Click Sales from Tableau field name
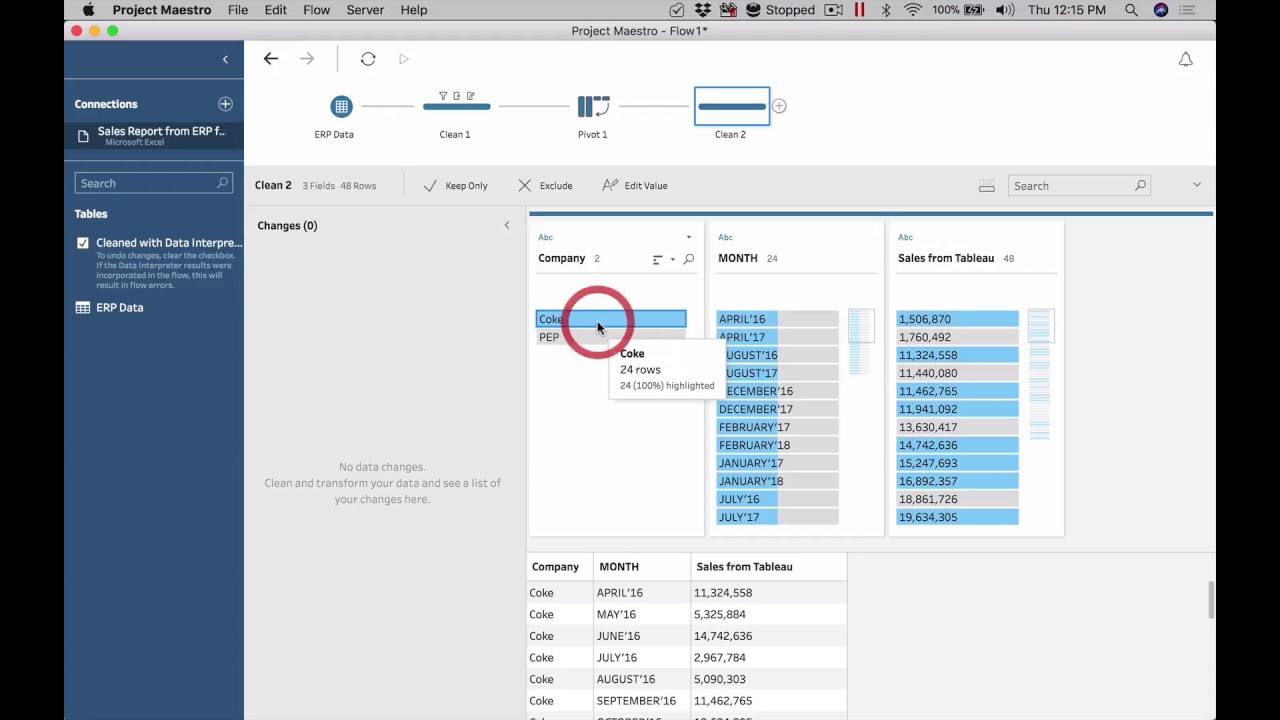Image resolution: width=1280 pixels, height=720 pixels. point(946,258)
